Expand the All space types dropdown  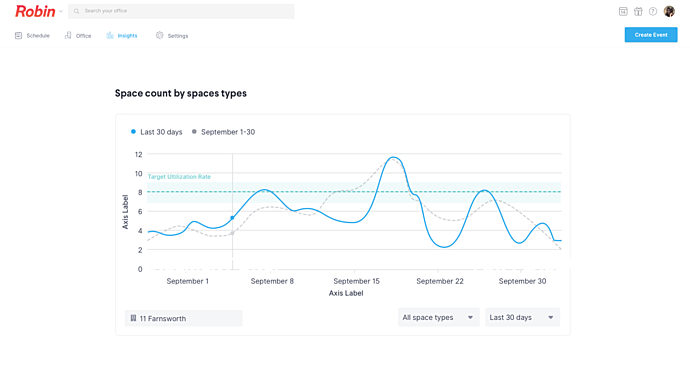coord(438,317)
